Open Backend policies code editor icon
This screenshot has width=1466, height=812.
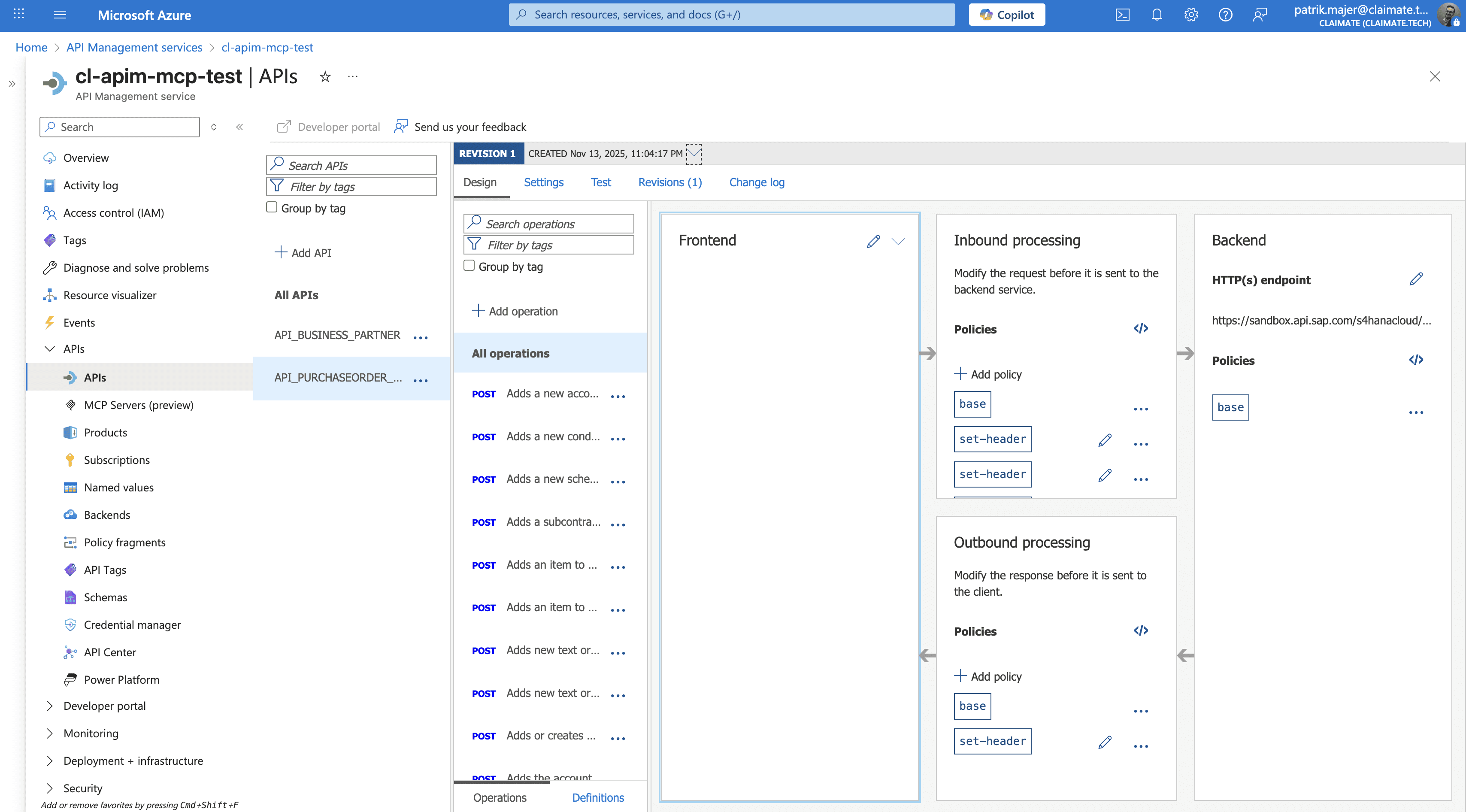(x=1416, y=360)
